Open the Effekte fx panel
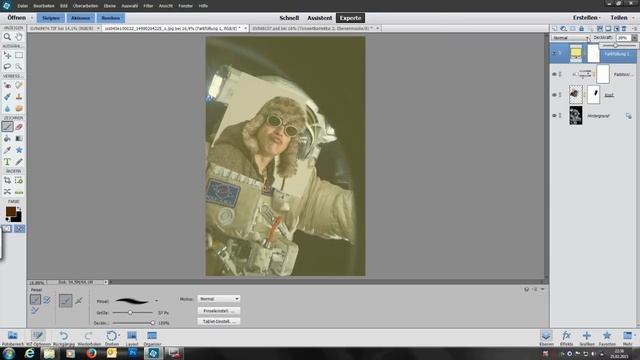This screenshot has width=640, height=360. 566,338
